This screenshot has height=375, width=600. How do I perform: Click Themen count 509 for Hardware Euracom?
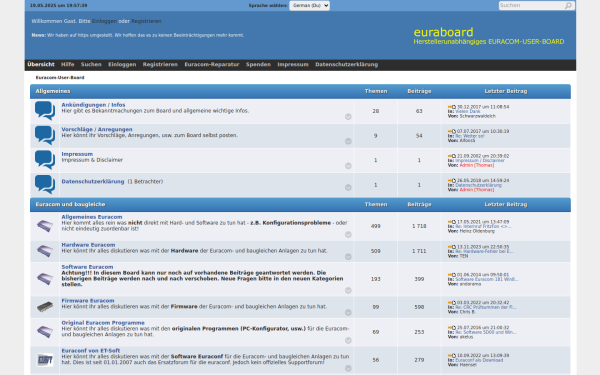click(375, 251)
